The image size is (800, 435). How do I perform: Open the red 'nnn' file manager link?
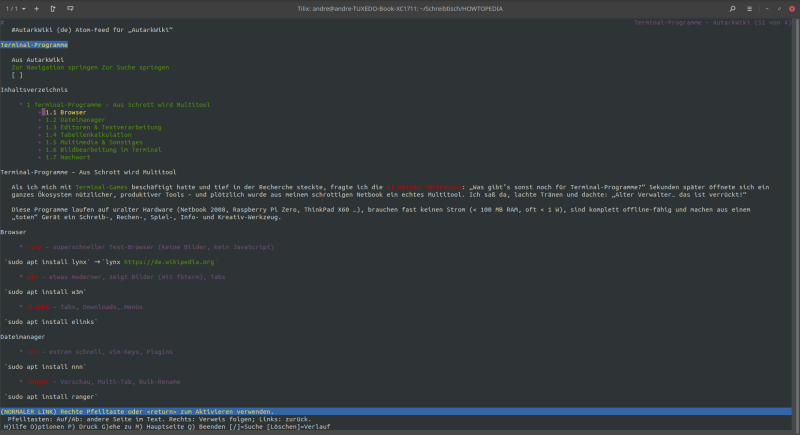tap(32, 352)
